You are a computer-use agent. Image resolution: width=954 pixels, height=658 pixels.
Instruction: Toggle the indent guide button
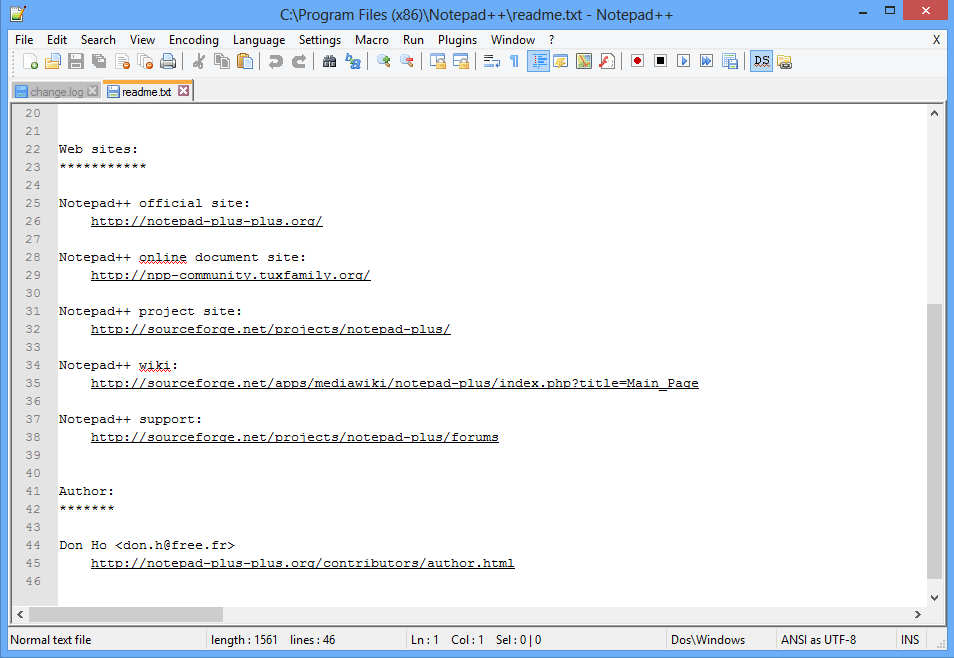click(538, 61)
